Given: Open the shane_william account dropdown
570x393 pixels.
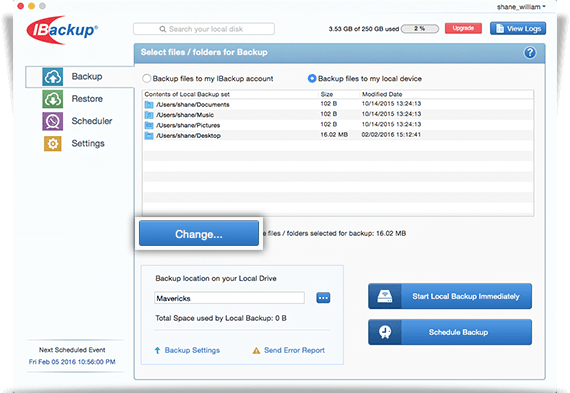Looking at the screenshot, I should pyautogui.click(x=521, y=7).
